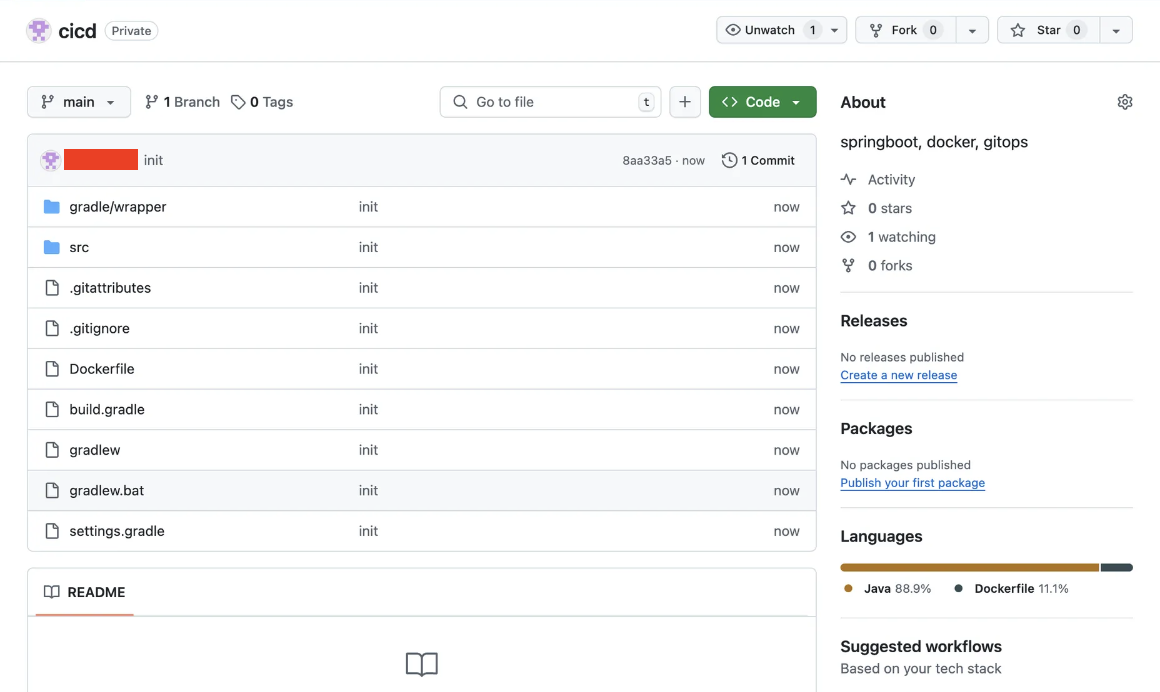Image resolution: width=1160 pixels, height=692 pixels.
Task: Click the cicd repository name
Action: [x=77, y=31]
